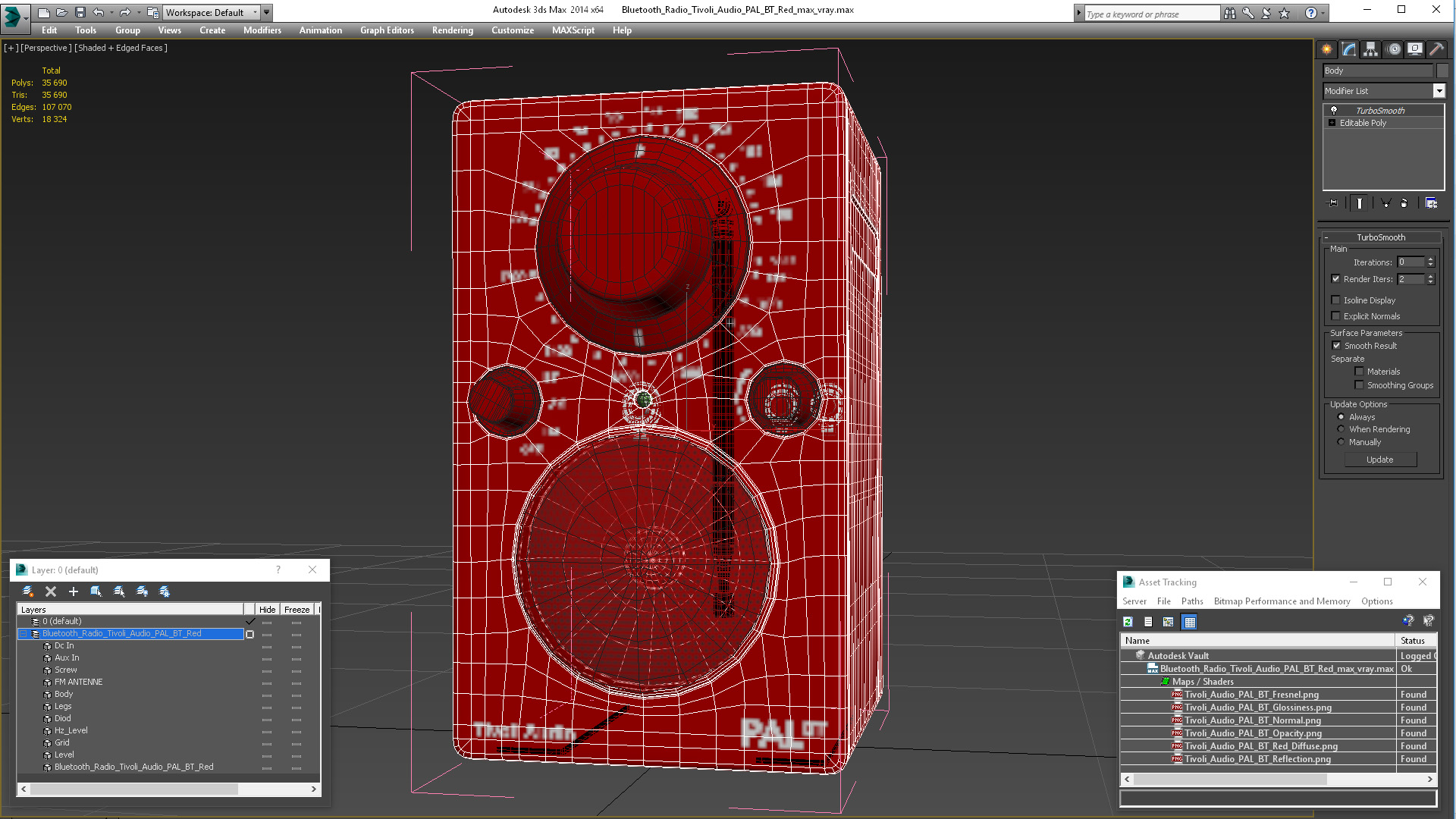Viewport: 1456px width, 819px height.
Task: Click Select Highlighted Objects and Layers icon
Action: [96, 591]
